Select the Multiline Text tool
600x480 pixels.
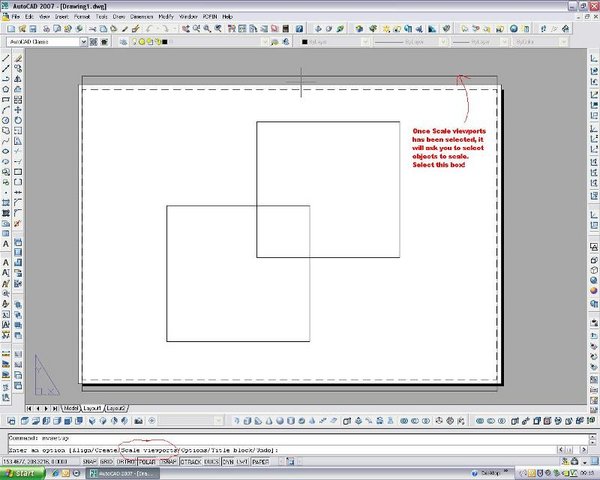point(6,243)
